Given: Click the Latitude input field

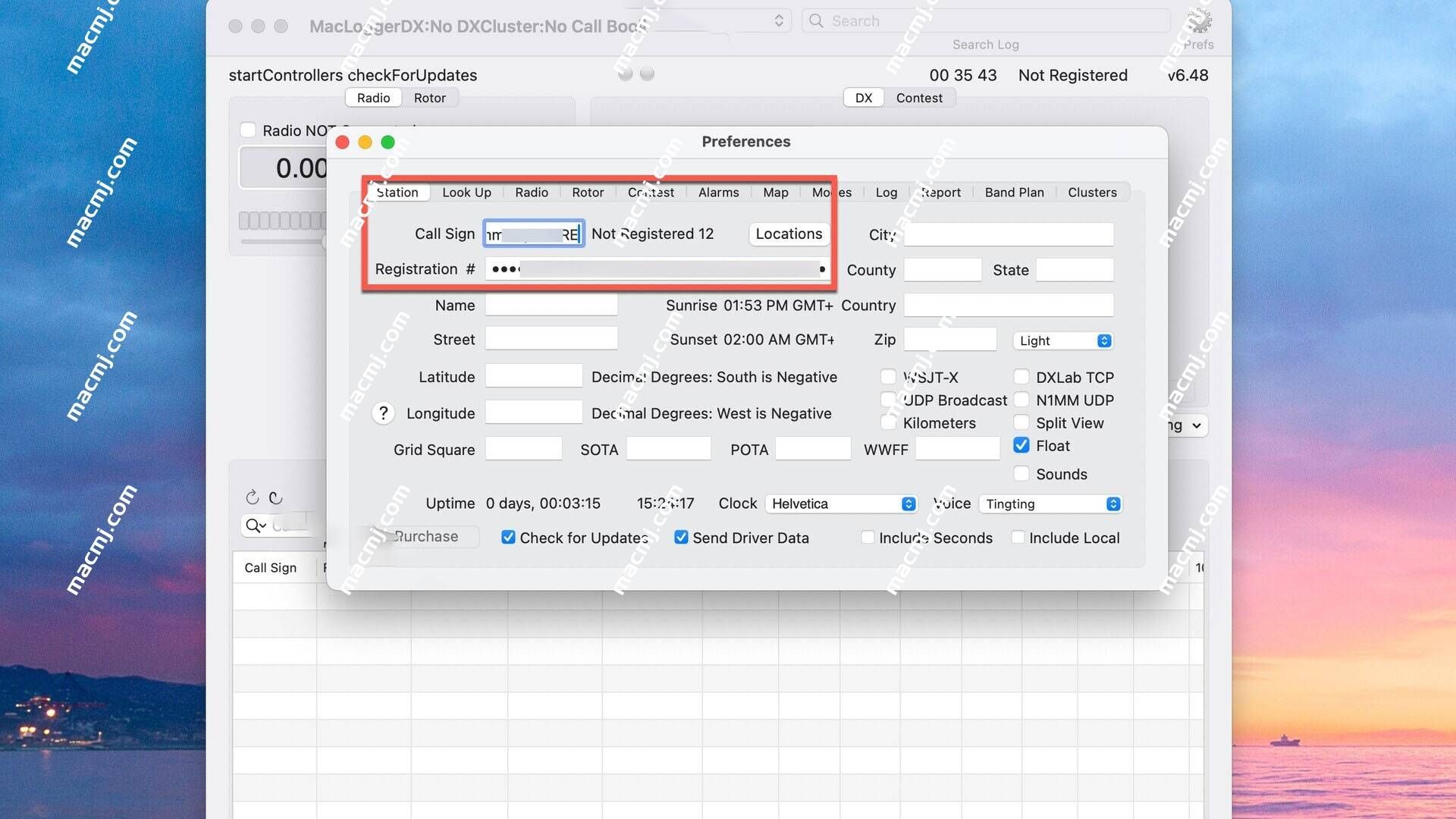Looking at the screenshot, I should (x=534, y=376).
